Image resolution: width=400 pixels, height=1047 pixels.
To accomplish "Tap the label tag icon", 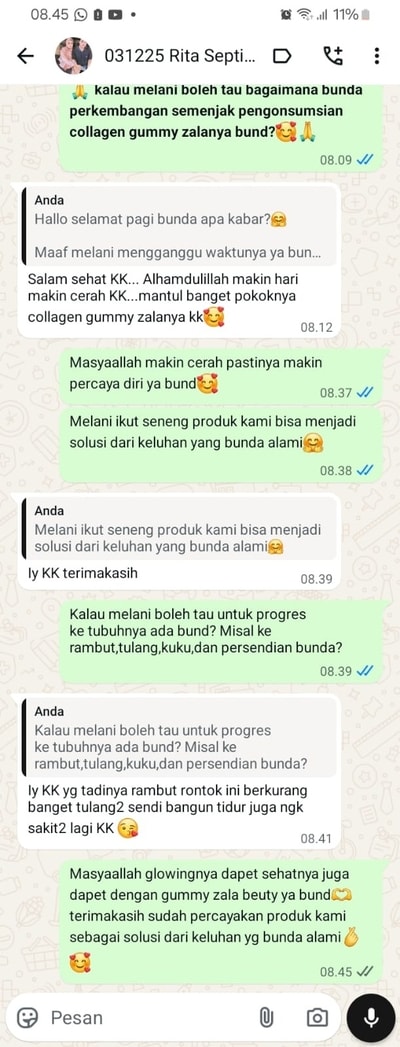I will (x=282, y=56).
